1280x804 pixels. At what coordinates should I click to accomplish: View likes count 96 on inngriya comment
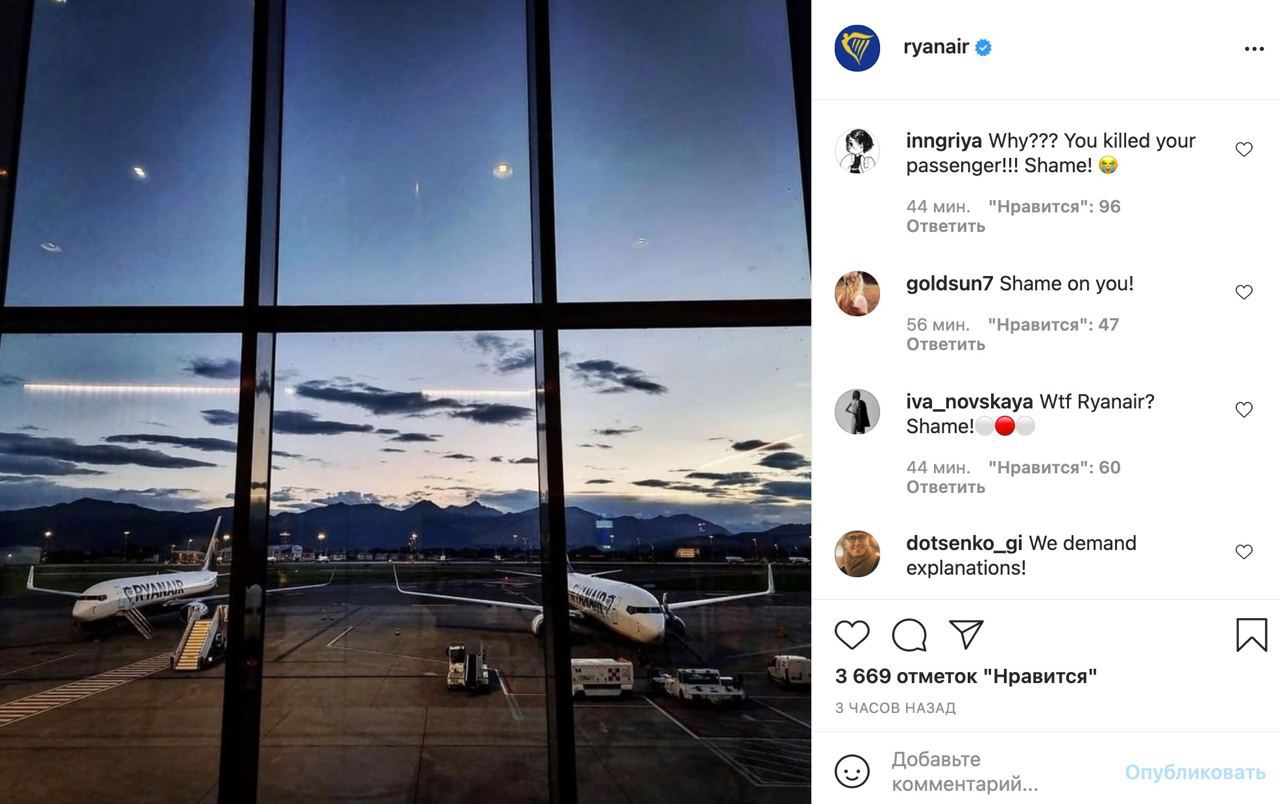[x=1054, y=206]
